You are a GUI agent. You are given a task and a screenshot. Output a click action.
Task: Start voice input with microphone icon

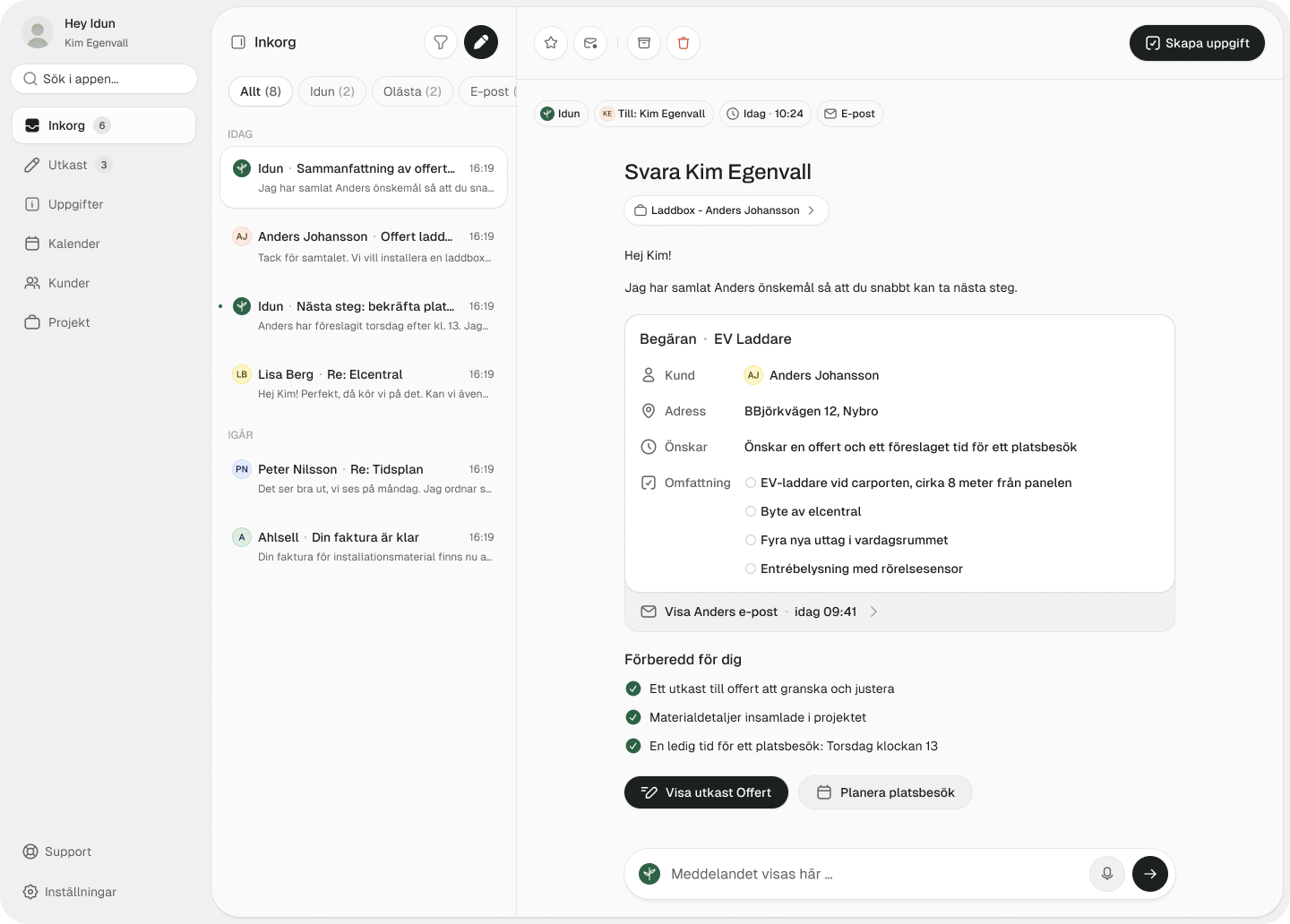tap(1107, 874)
